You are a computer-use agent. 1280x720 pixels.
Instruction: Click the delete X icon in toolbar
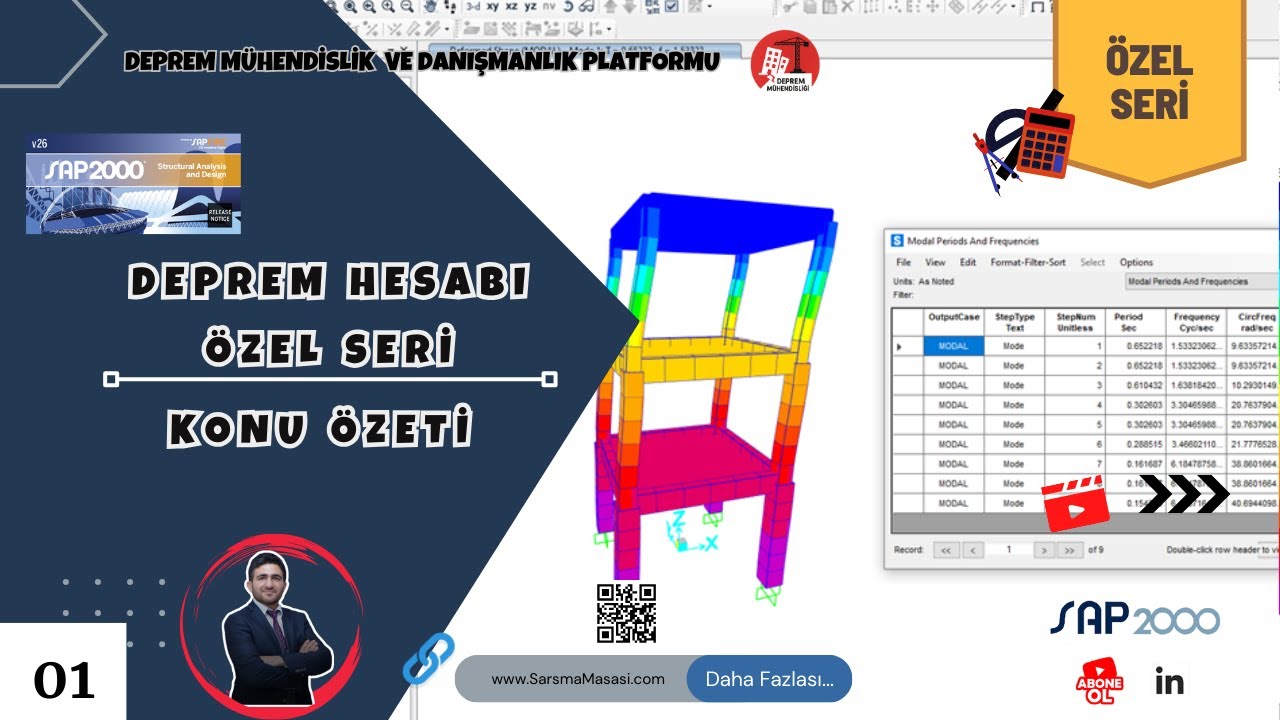(x=848, y=6)
